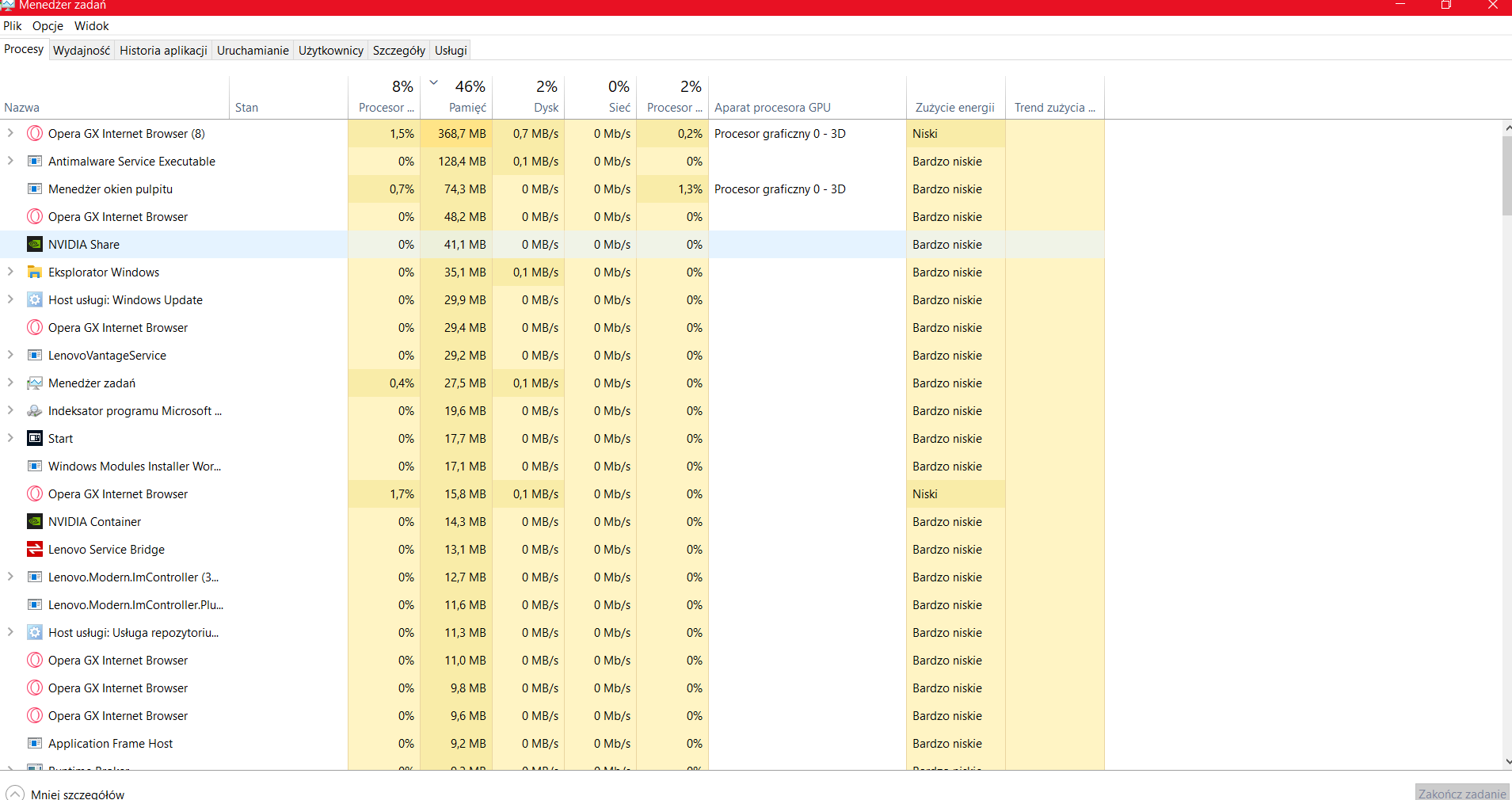The image size is (1512, 800).
Task: Sort by Aparat procesora GPU column header
Action: click(807, 97)
